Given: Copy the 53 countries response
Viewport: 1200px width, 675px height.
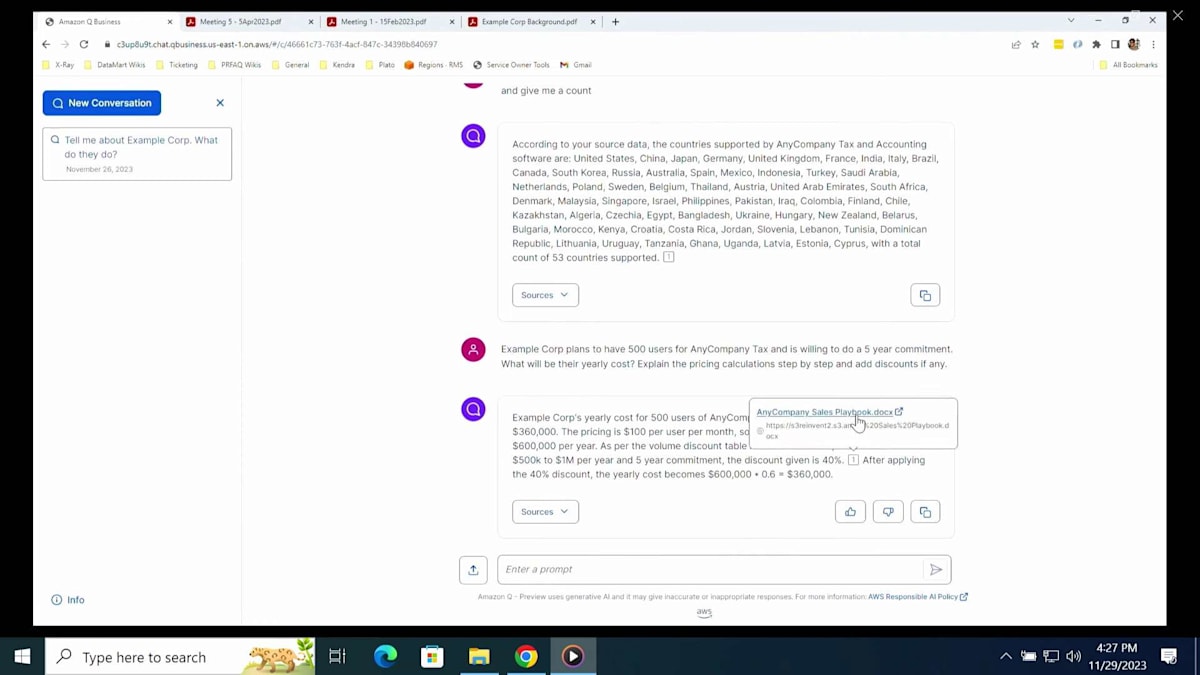Looking at the screenshot, I should click(925, 295).
